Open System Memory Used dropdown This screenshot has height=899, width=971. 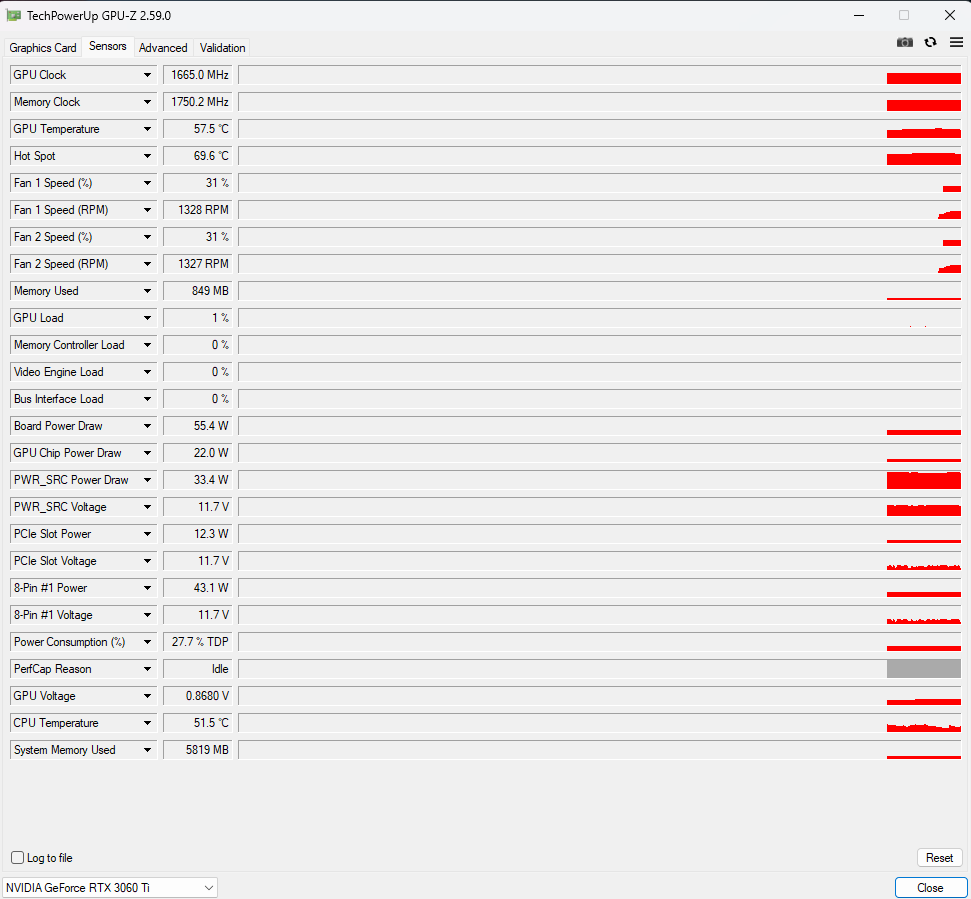(147, 750)
